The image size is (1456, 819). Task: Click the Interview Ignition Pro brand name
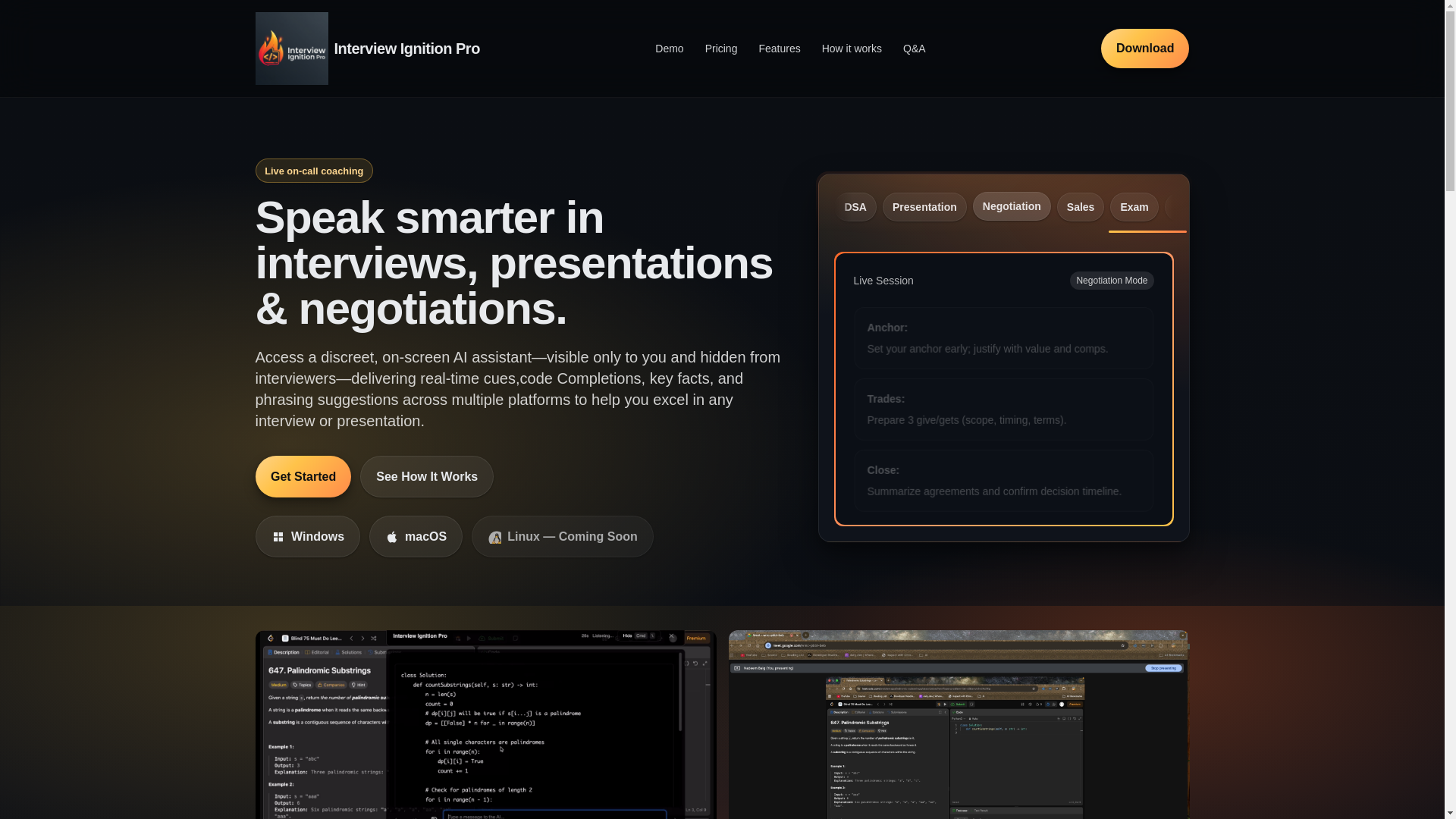[x=406, y=49]
